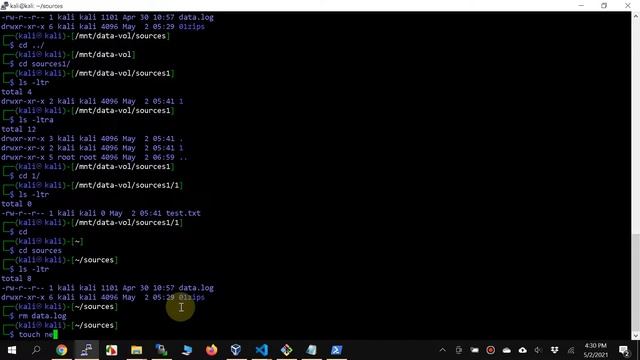This screenshot has width=640, height=360.
Task: Open the PuTTY window menu icon in title bar
Action: click(4, 6)
